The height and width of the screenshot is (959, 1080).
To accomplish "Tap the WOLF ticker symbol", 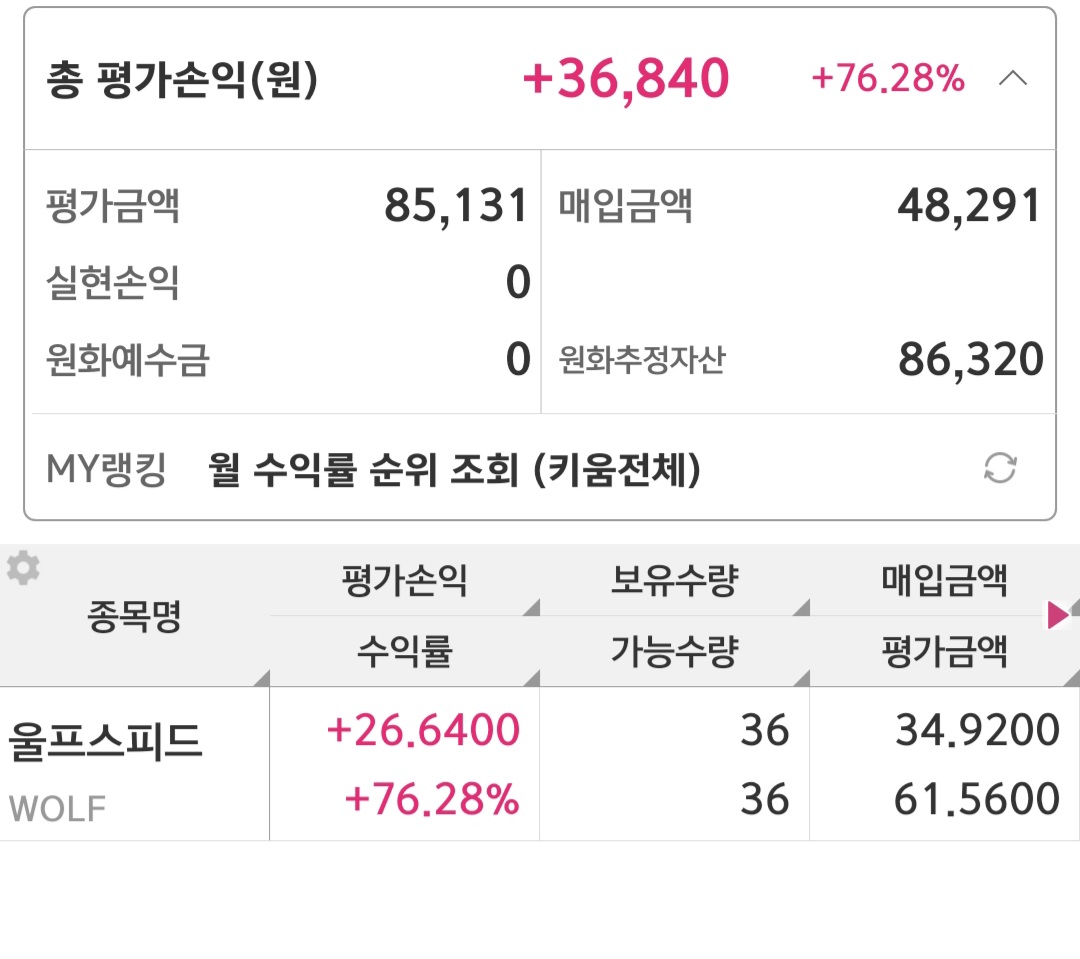I will click(58, 808).
